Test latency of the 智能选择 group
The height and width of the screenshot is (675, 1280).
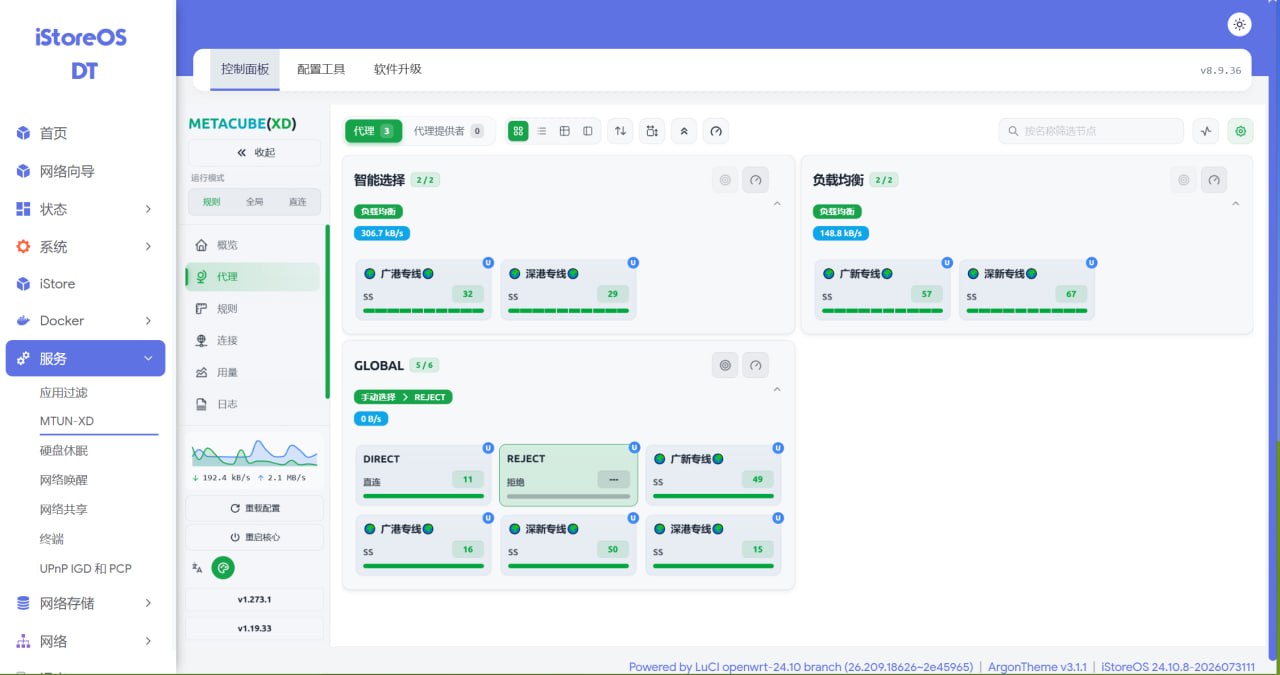[756, 180]
